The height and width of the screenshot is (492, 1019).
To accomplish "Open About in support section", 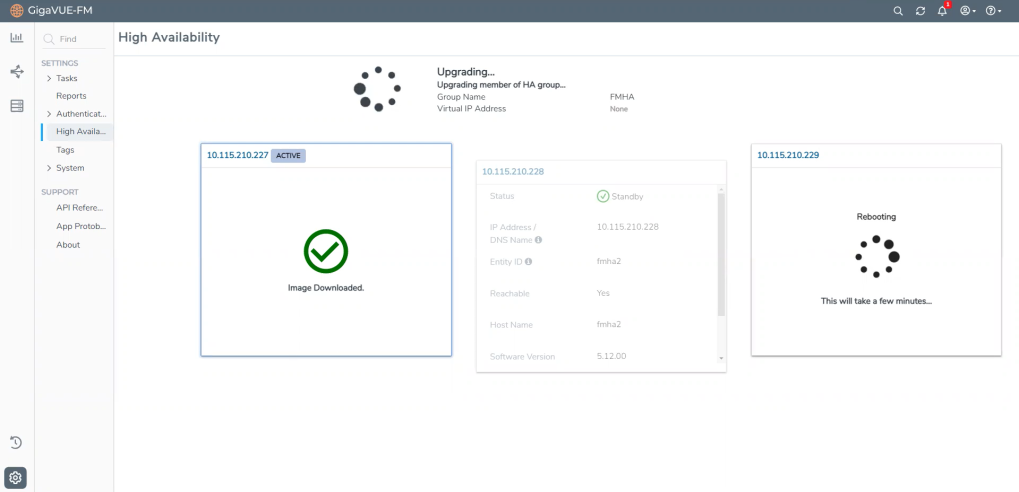I will pos(68,245).
